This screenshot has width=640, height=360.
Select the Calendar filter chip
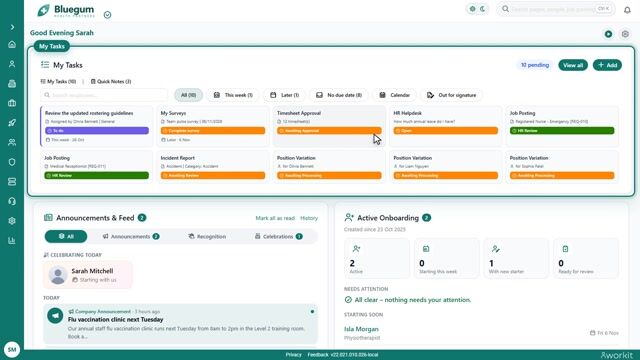tap(394, 95)
